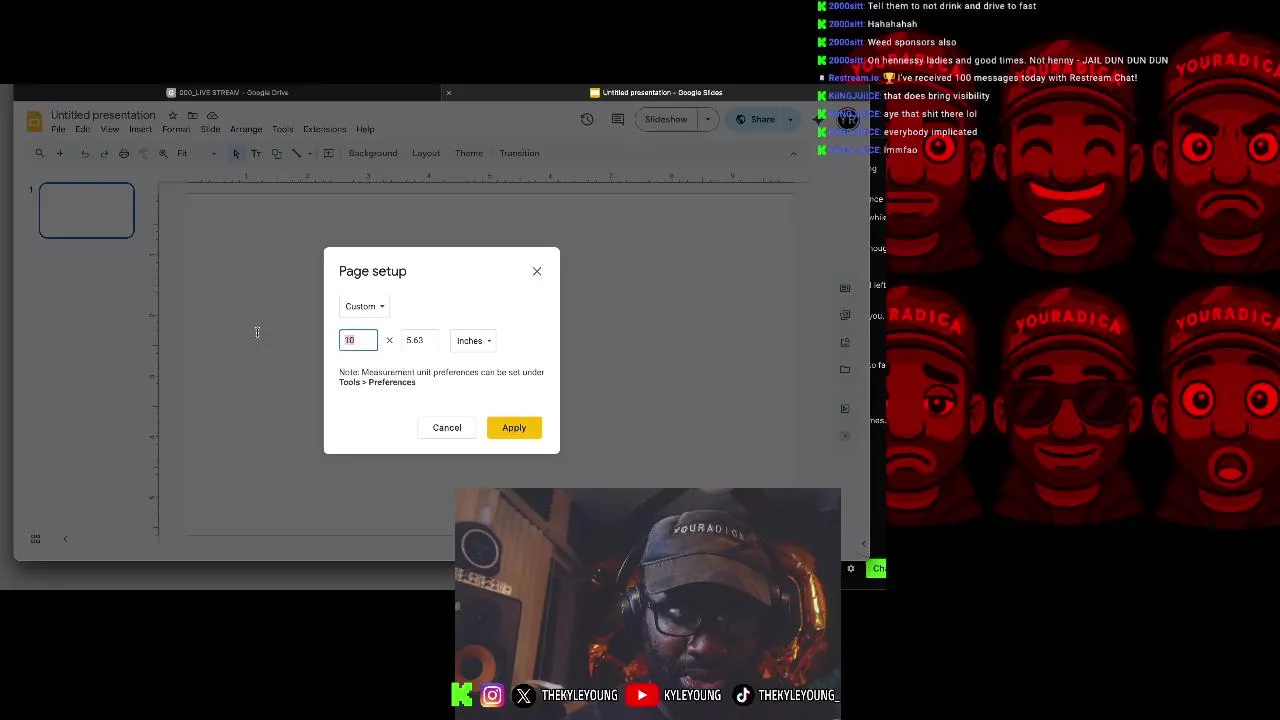1280x720 pixels.
Task: Click the Print icon
Action: point(124,153)
